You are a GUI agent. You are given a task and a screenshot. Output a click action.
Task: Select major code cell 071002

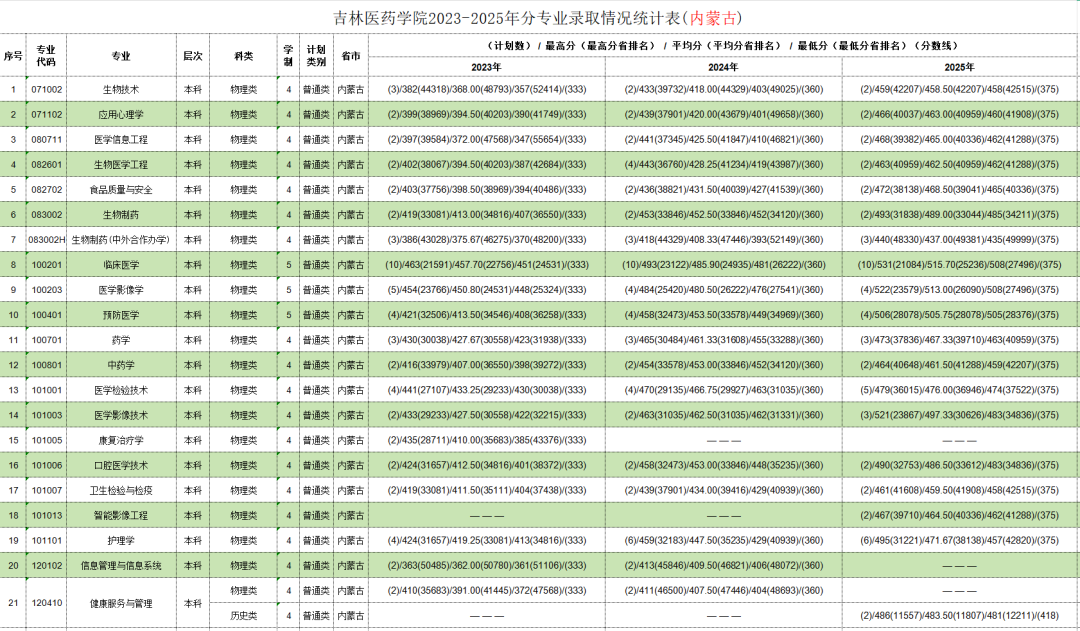46,90
